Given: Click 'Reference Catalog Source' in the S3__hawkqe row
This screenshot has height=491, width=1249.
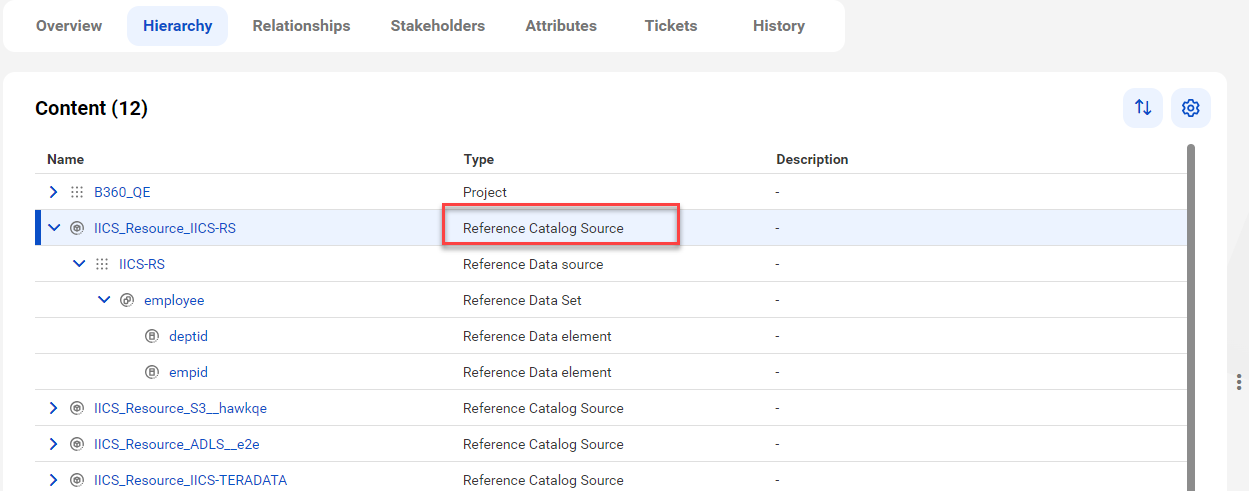Looking at the screenshot, I should click(543, 408).
